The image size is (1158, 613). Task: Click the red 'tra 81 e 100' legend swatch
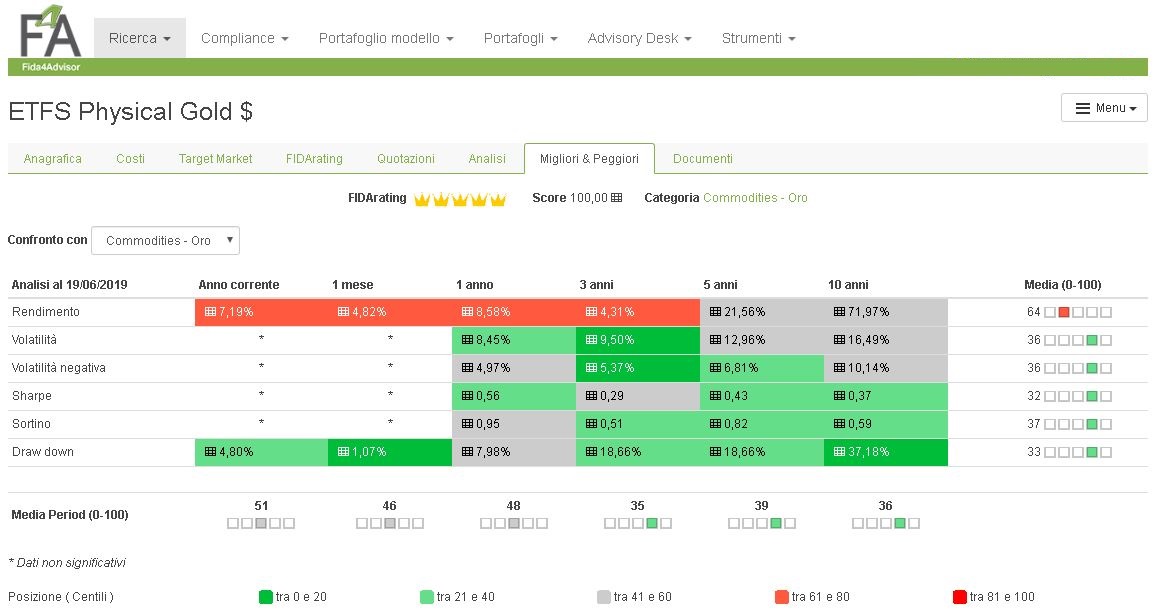tap(960, 597)
